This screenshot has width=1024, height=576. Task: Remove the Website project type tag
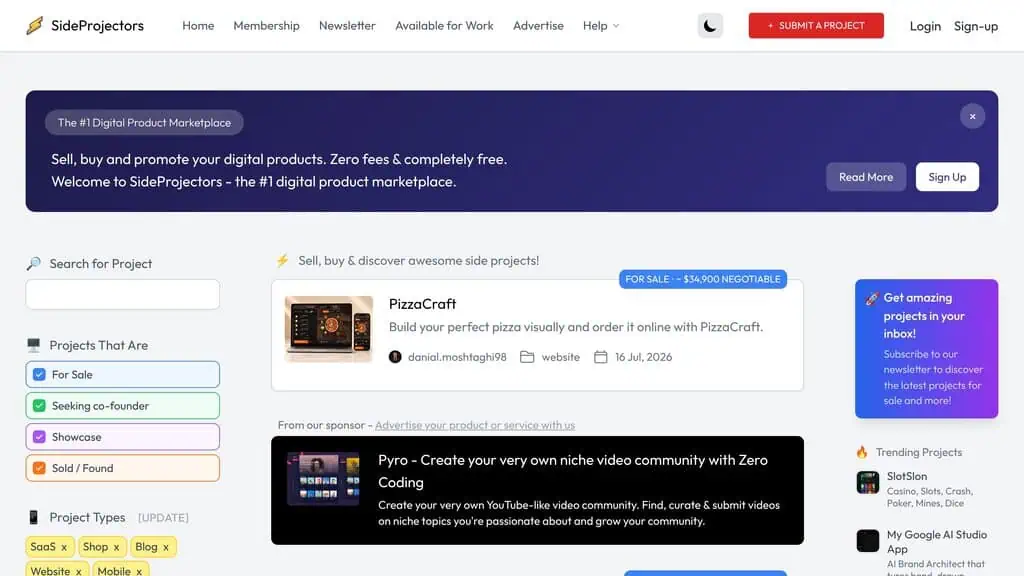(78, 571)
